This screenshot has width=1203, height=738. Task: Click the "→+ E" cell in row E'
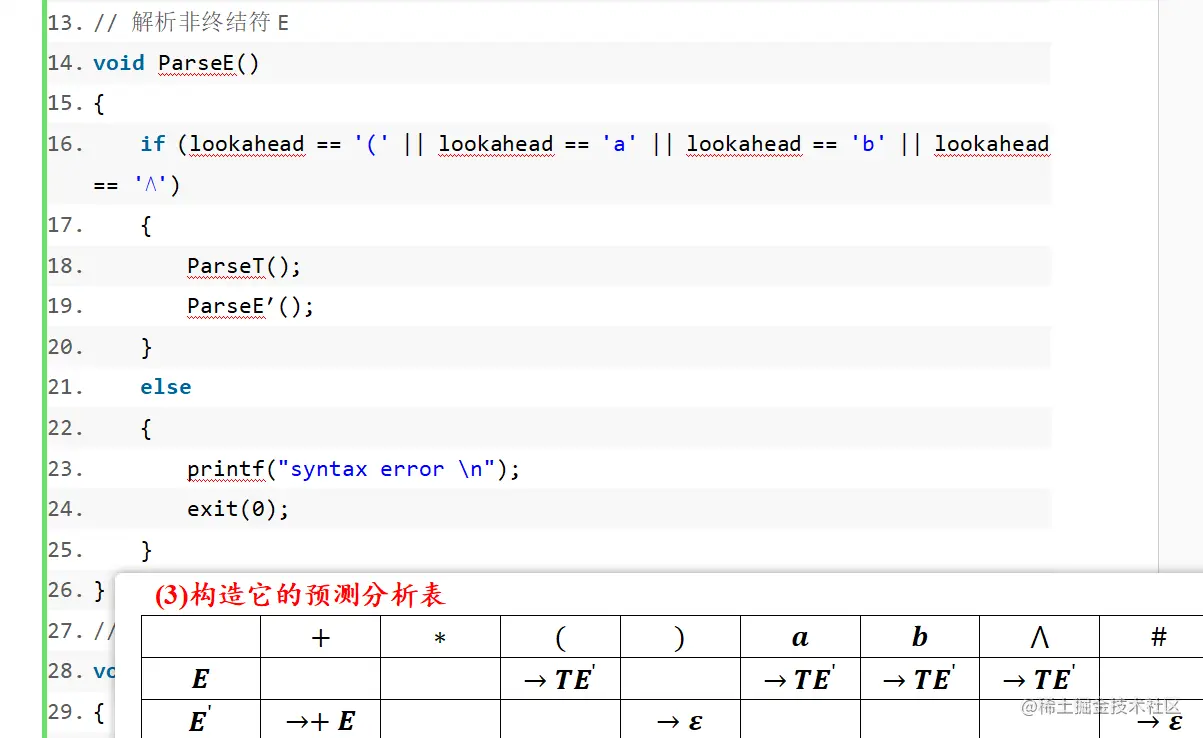tap(320, 720)
